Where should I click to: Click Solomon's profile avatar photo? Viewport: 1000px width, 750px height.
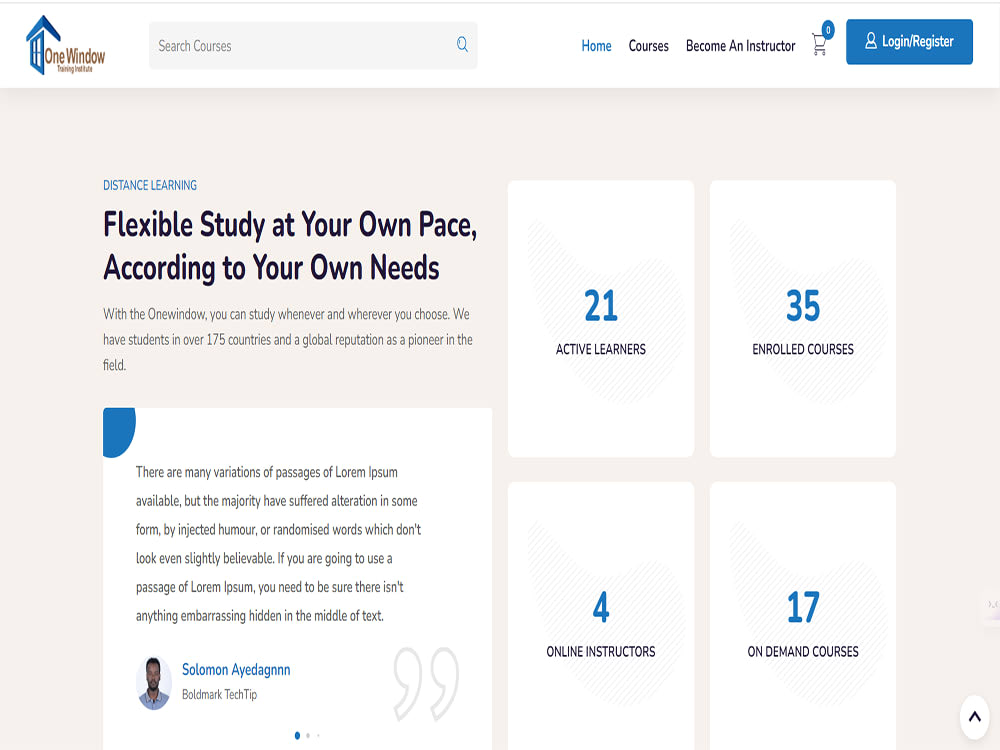(154, 682)
